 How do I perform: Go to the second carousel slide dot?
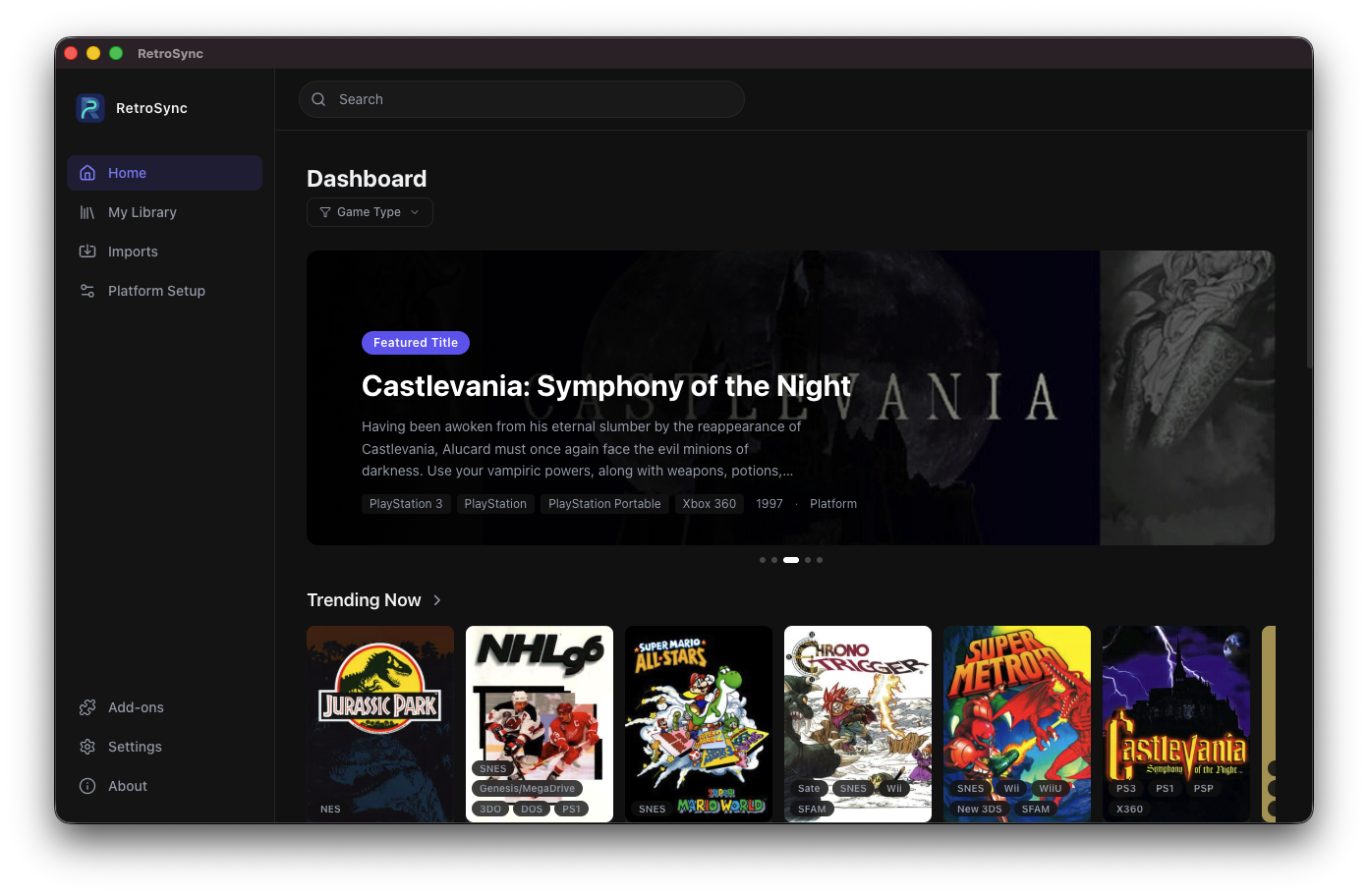[774, 560]
